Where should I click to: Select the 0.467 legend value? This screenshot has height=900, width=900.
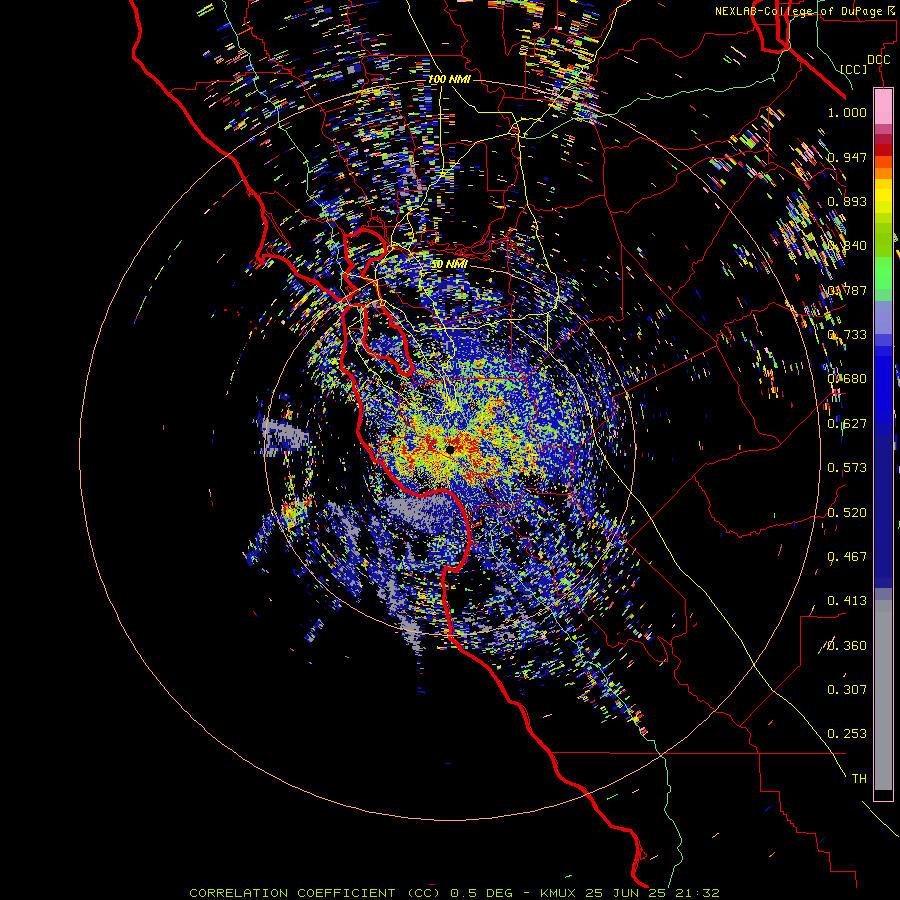(847, 556)
